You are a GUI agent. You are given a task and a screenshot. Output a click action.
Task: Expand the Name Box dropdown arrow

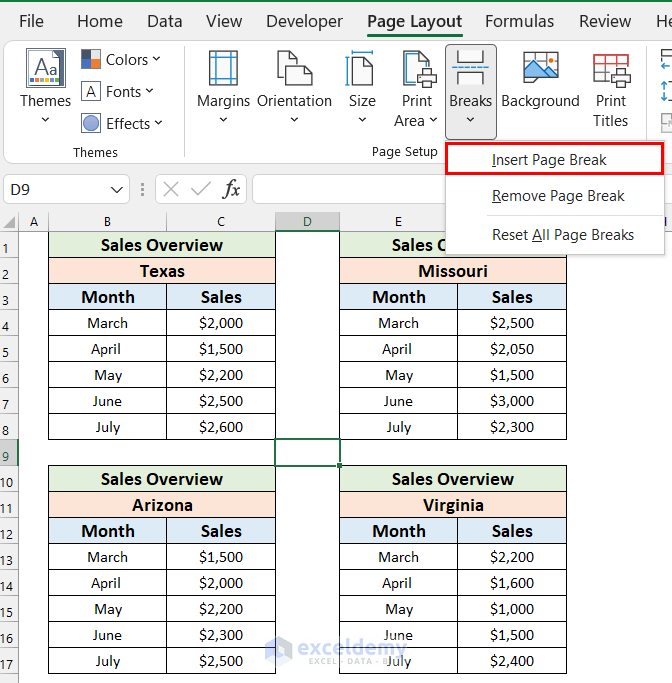point(116,190)
